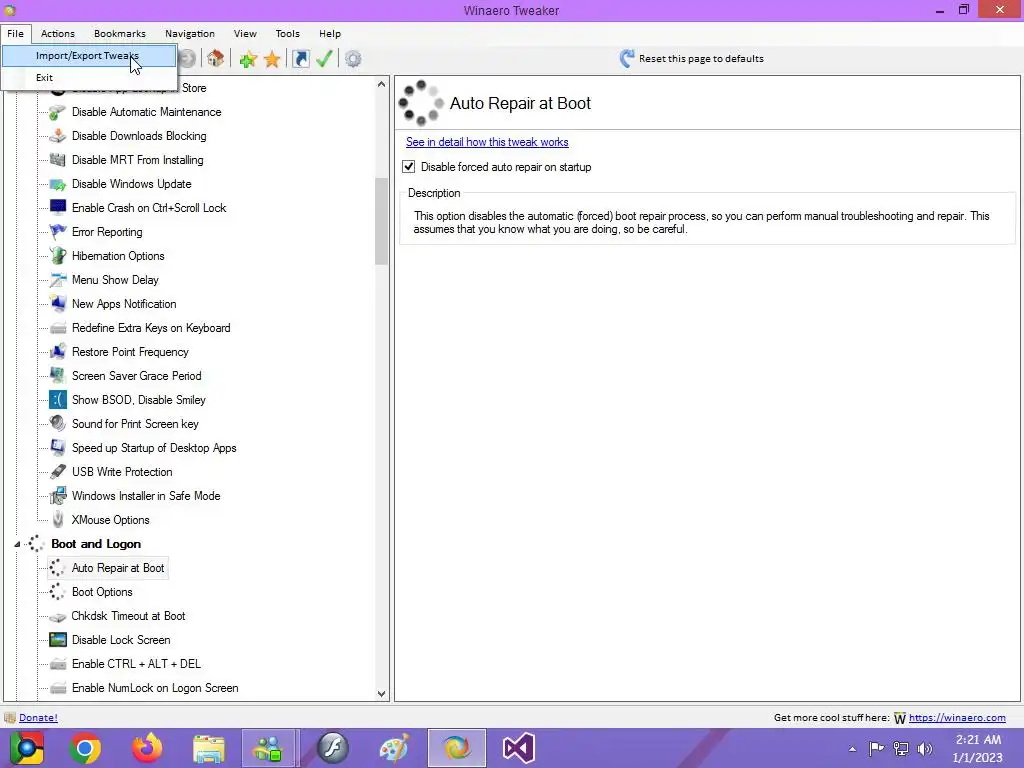Click the volume speaker tray icon

tap(925, 749)
